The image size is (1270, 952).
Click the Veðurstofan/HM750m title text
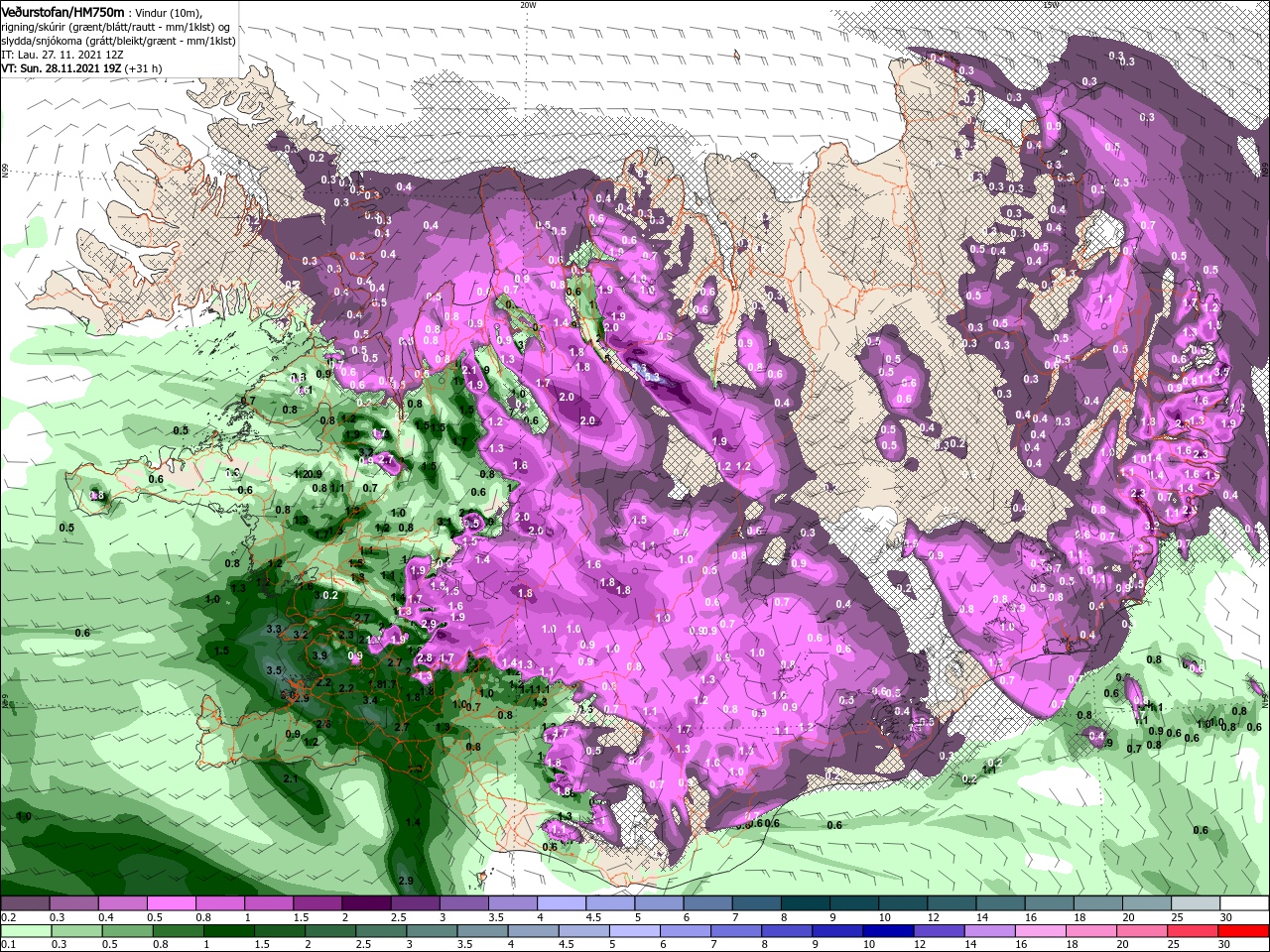63,11
